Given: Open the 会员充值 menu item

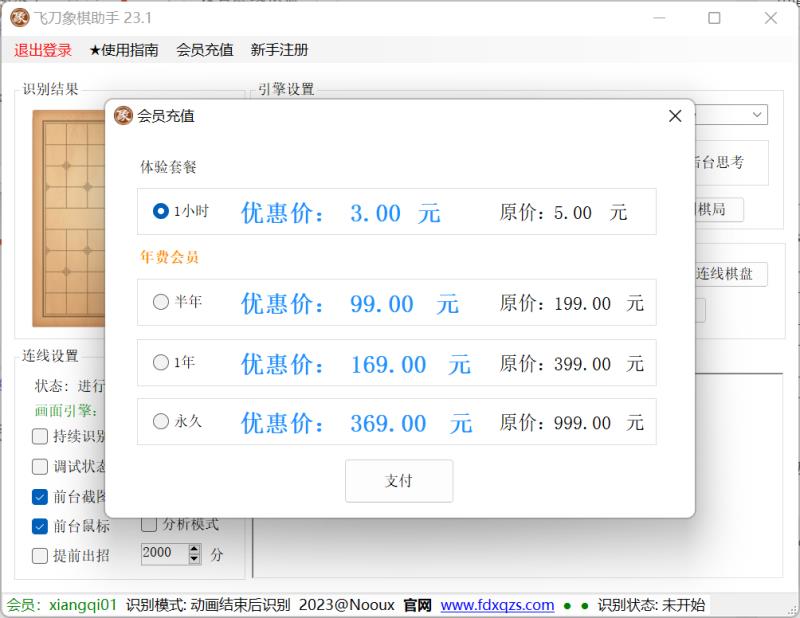Looking at the screenshot, I should coord(204,50).
